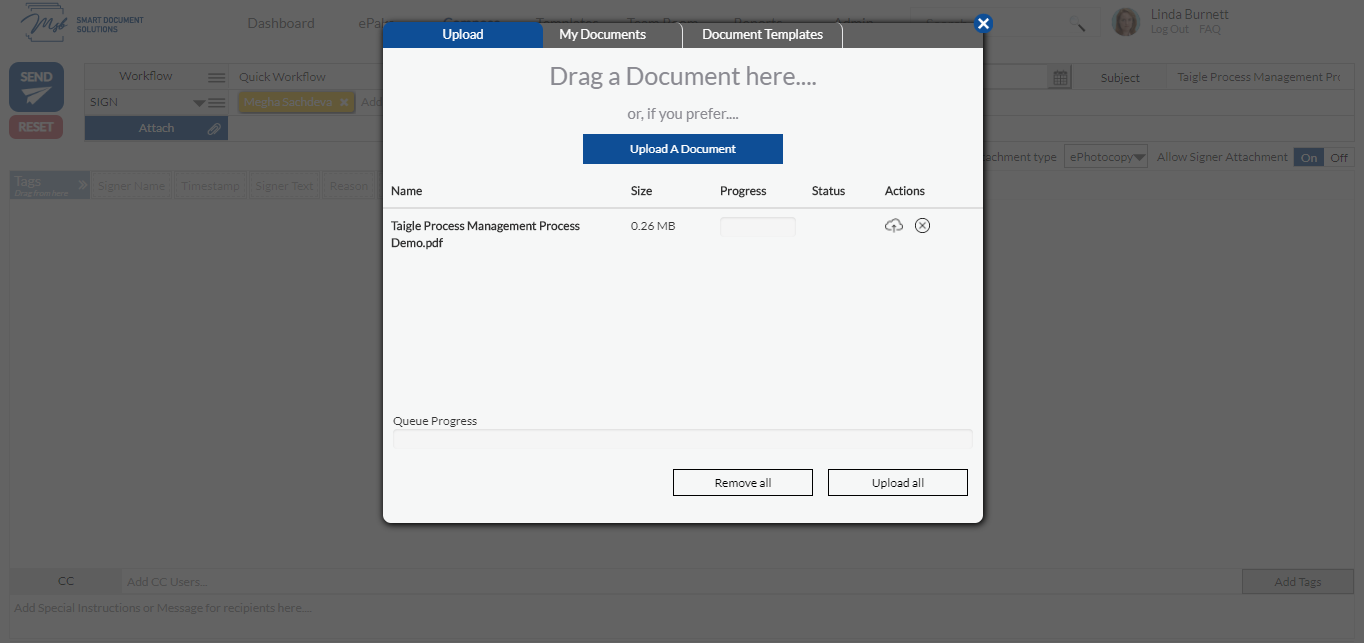Click the Queue Progress bar
Image resolution: width=1364 pixels, height=643 pixels.
coord(682,438)
